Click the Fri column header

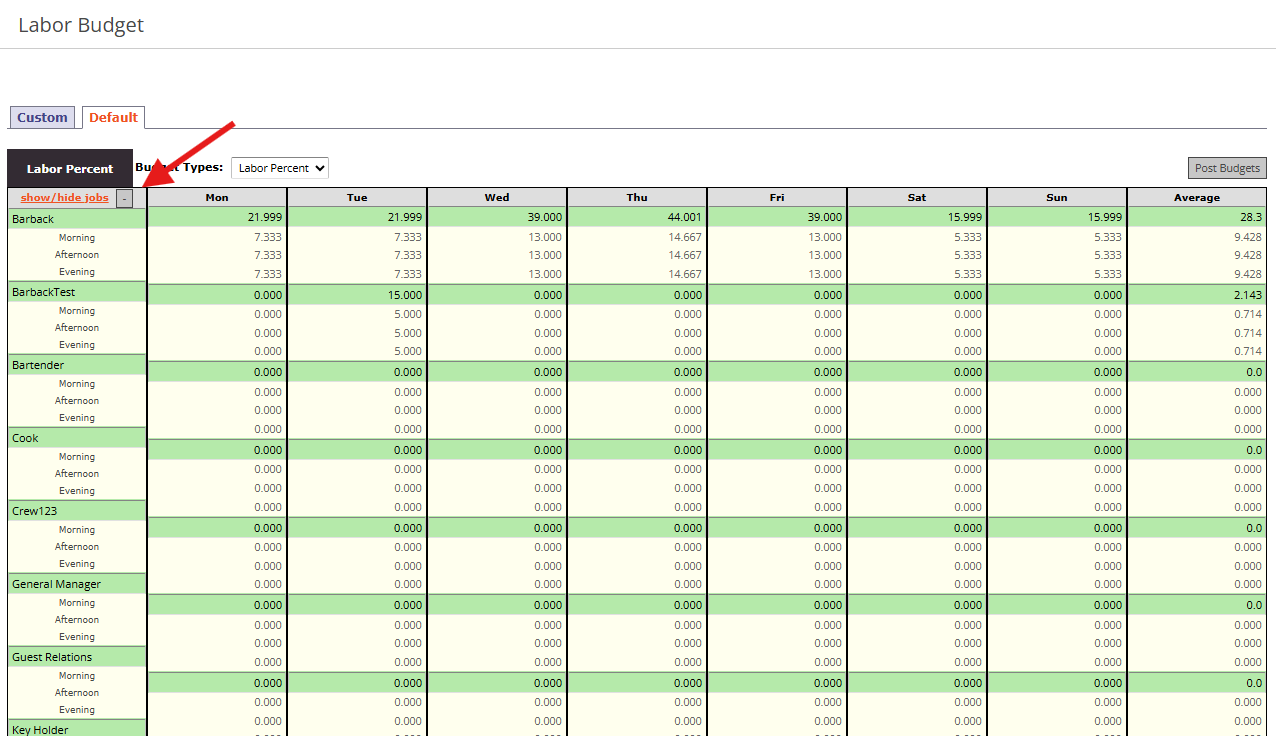(x=777, y=198)
